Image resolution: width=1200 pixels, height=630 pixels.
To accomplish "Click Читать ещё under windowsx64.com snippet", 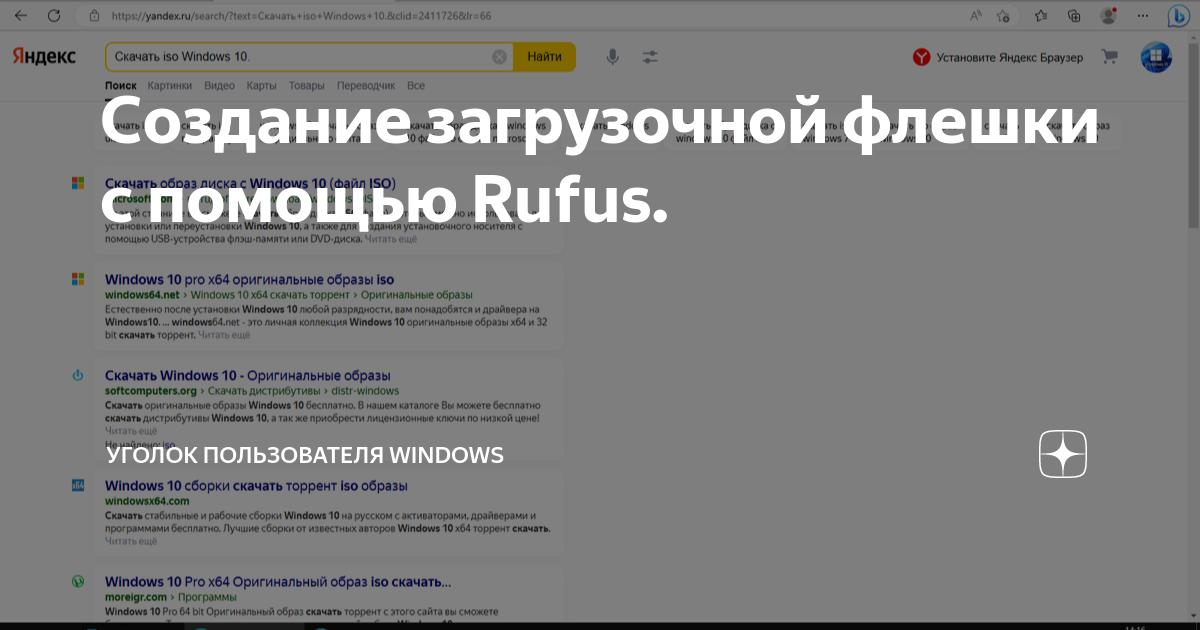I will (x=131, y=541).
